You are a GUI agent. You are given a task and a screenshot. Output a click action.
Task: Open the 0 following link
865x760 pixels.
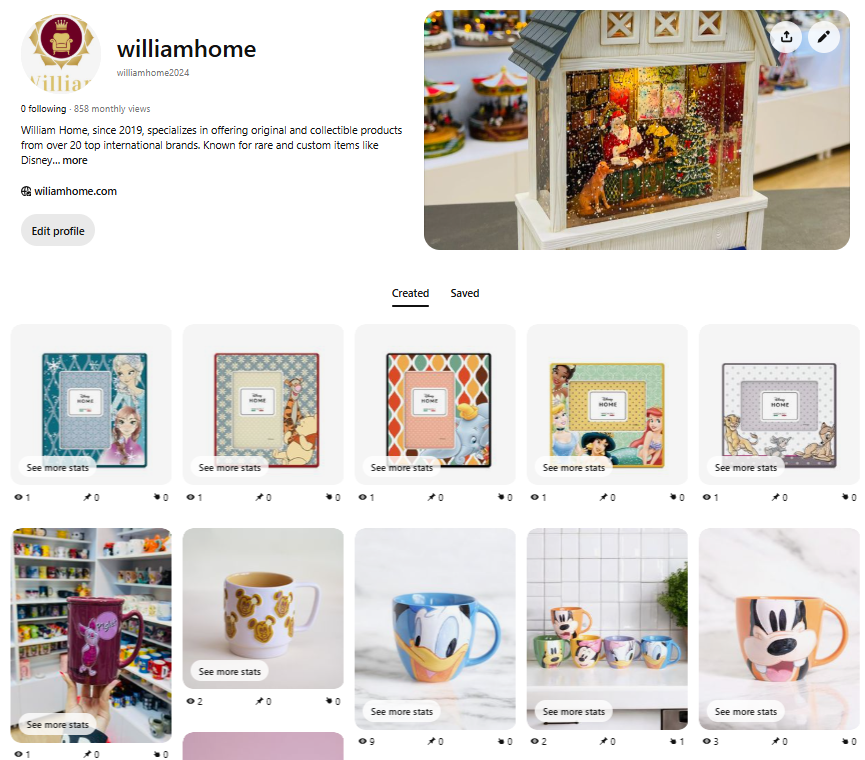(43, 109)
